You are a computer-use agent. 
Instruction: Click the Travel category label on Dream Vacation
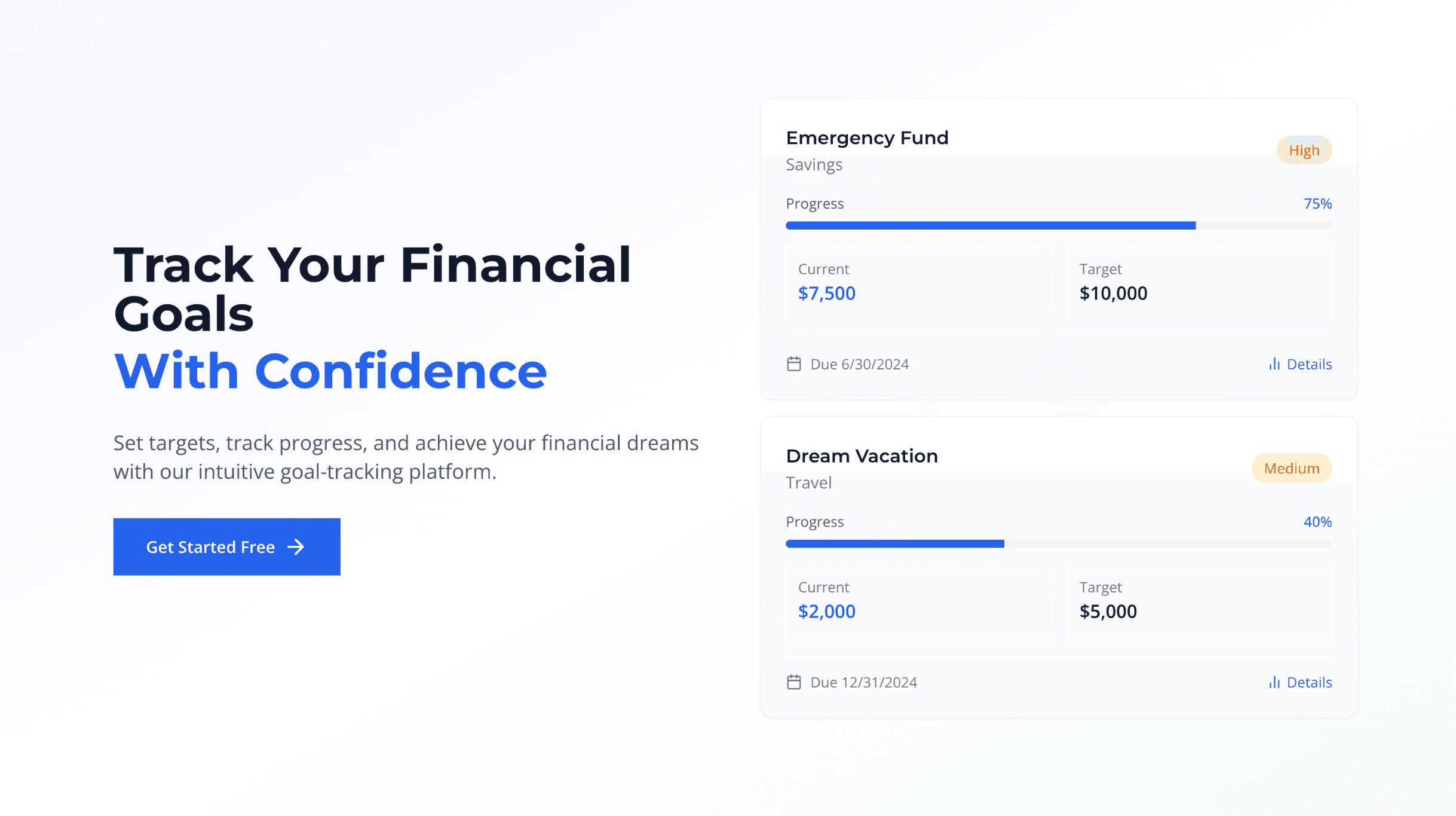[808, 482]
